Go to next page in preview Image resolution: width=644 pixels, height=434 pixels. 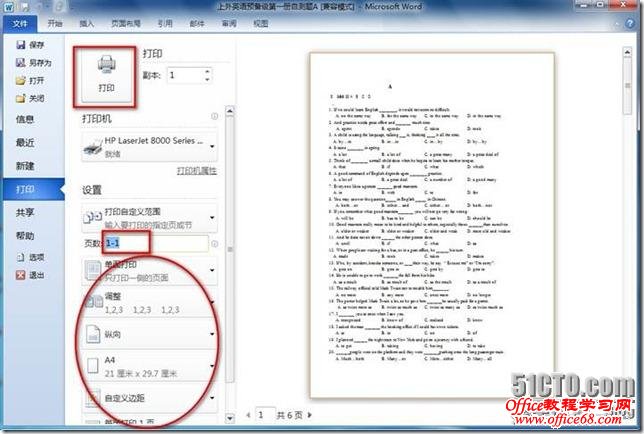[310, 415]
